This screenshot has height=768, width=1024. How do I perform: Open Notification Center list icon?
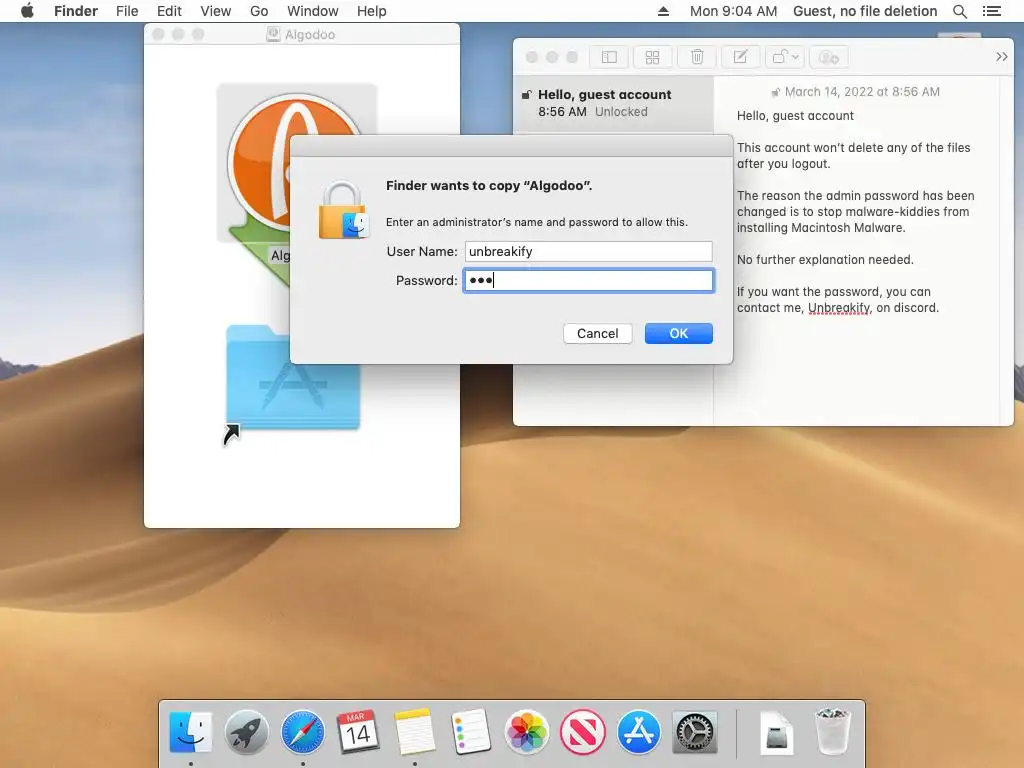click(x=991, y=11)
